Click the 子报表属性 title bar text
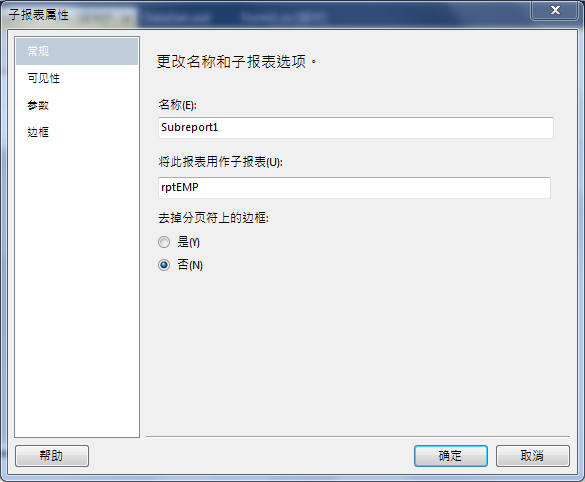This screenshot has width=585, height=482. (39, 15)
